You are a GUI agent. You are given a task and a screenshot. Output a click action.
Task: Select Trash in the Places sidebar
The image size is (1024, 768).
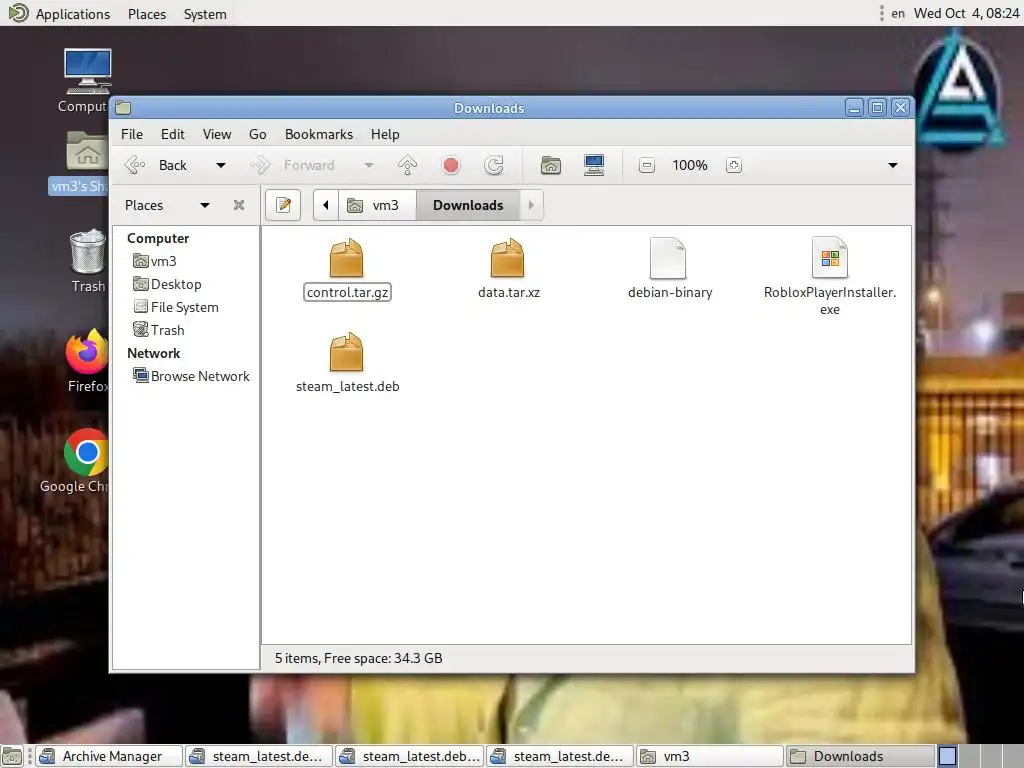pyautogui.click(x=159, y=330)
